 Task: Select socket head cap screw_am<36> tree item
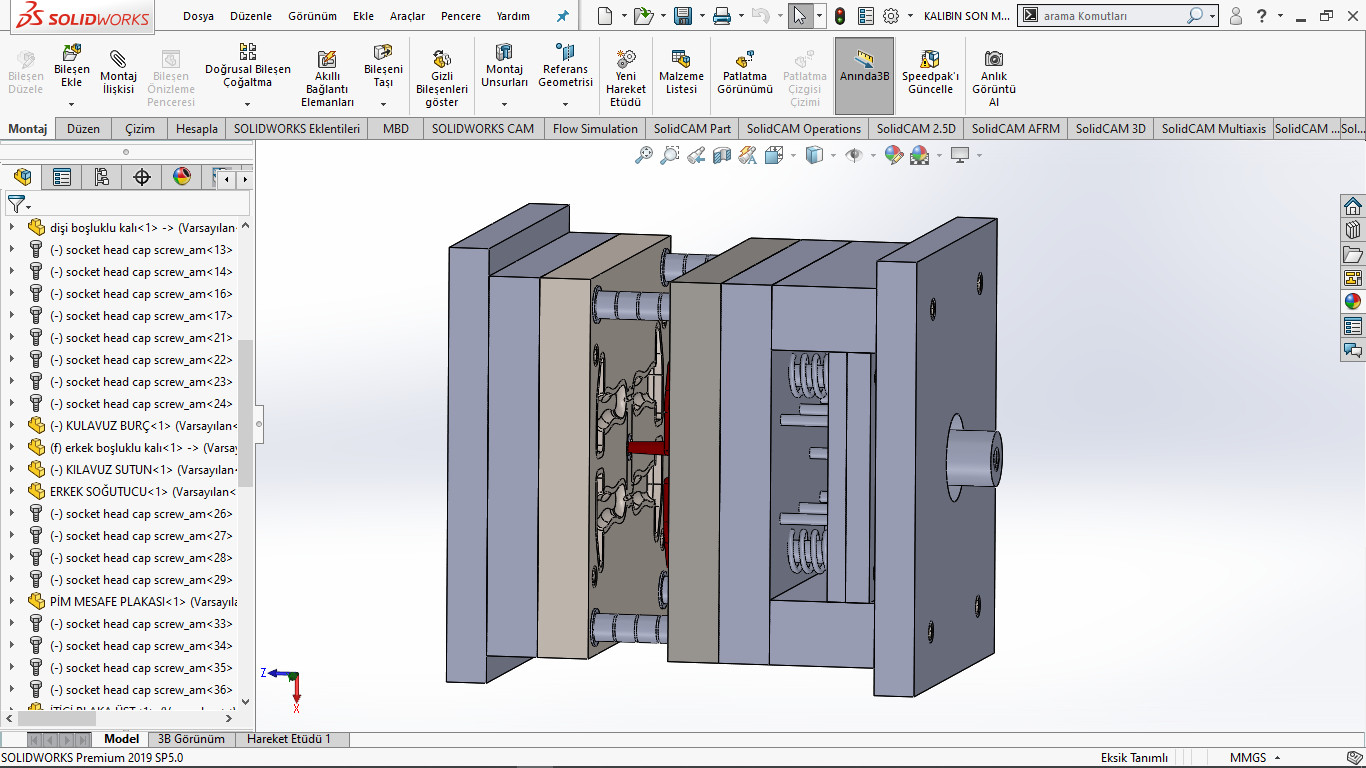coord(141,690)
